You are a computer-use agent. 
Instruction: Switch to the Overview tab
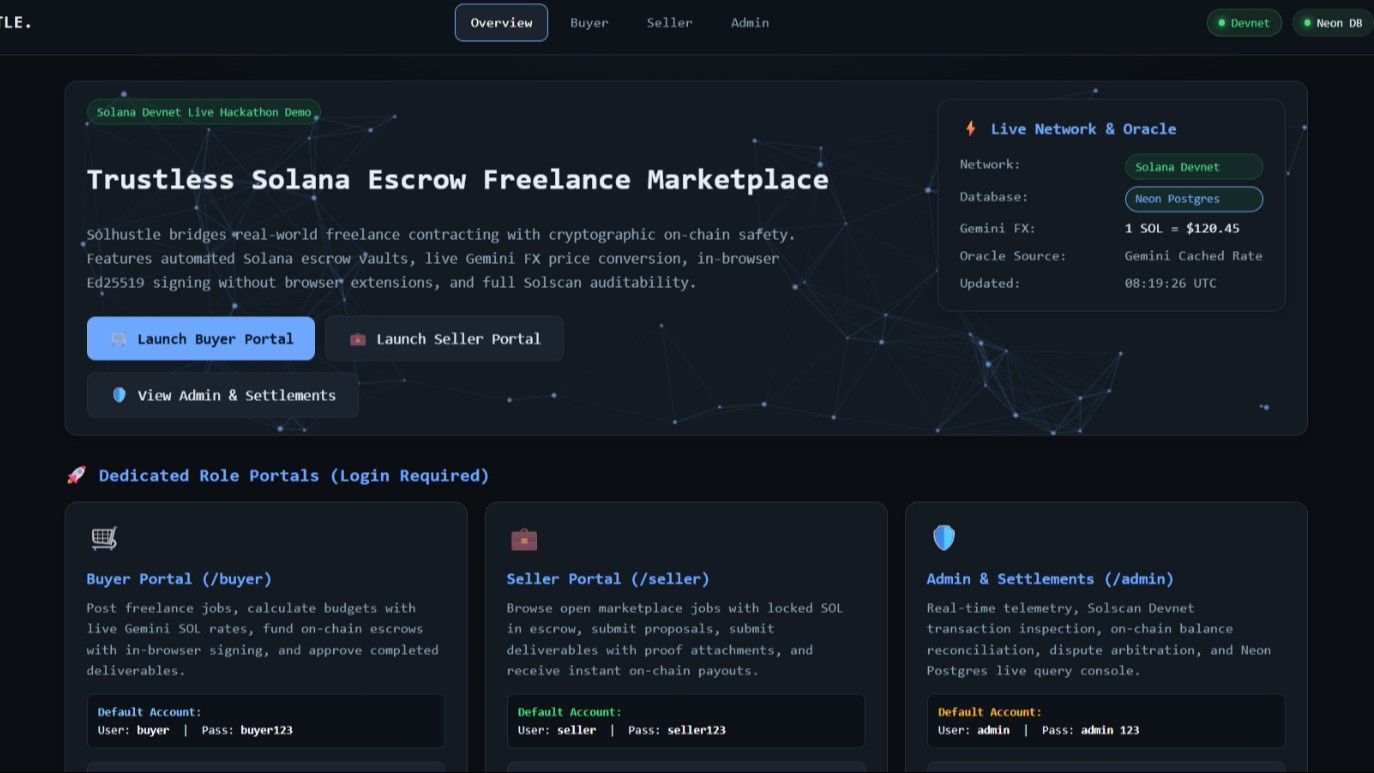501,23
